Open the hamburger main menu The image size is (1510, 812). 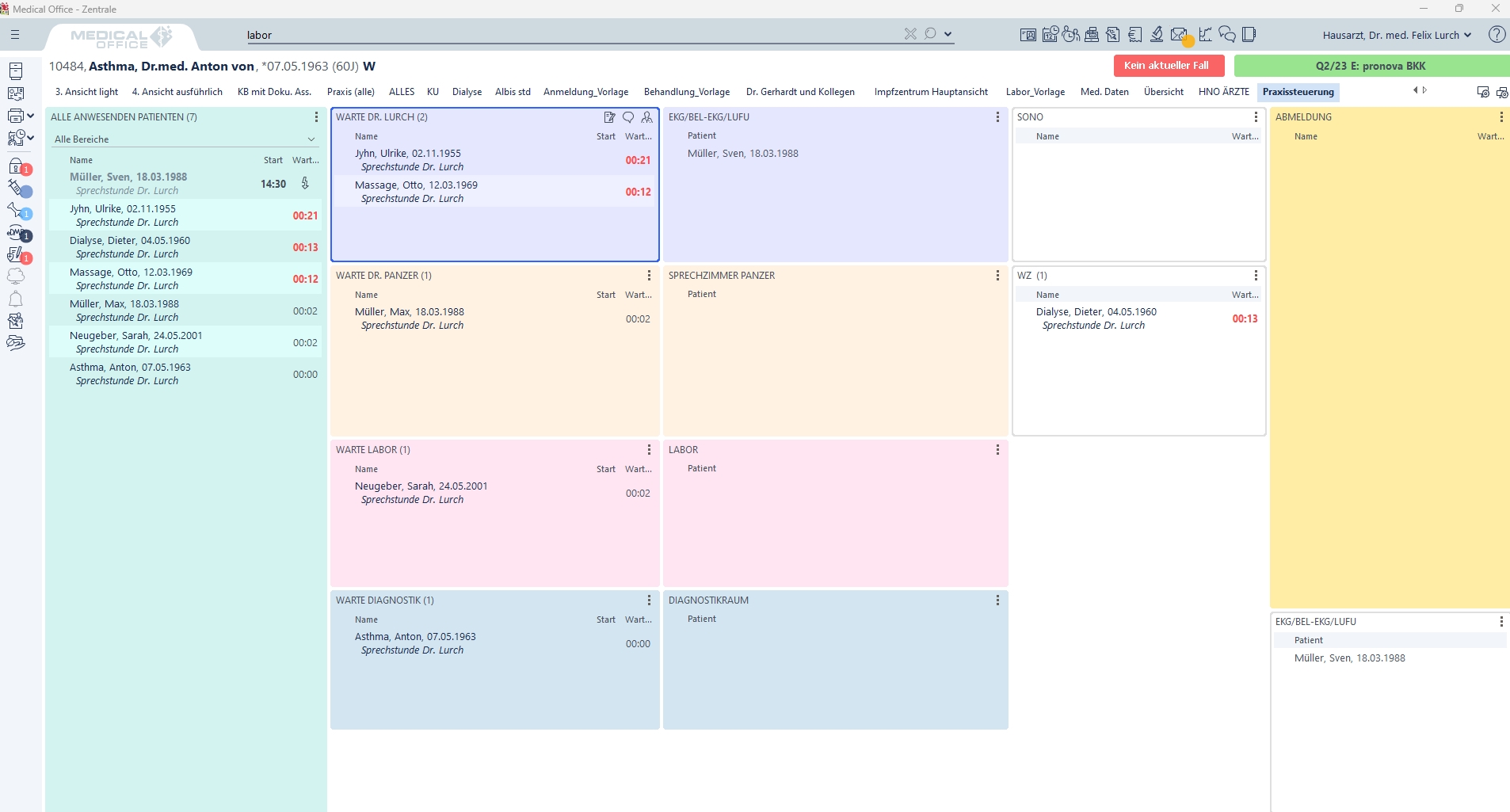15,35
